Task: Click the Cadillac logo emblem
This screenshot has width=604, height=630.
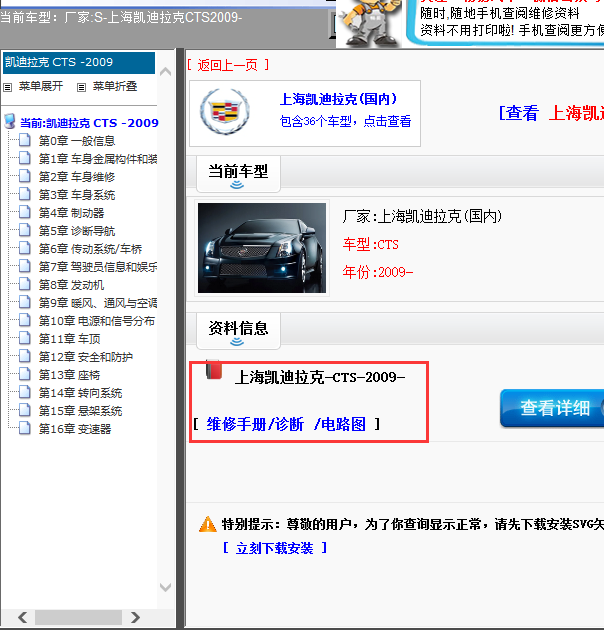Action: [225, 112]
